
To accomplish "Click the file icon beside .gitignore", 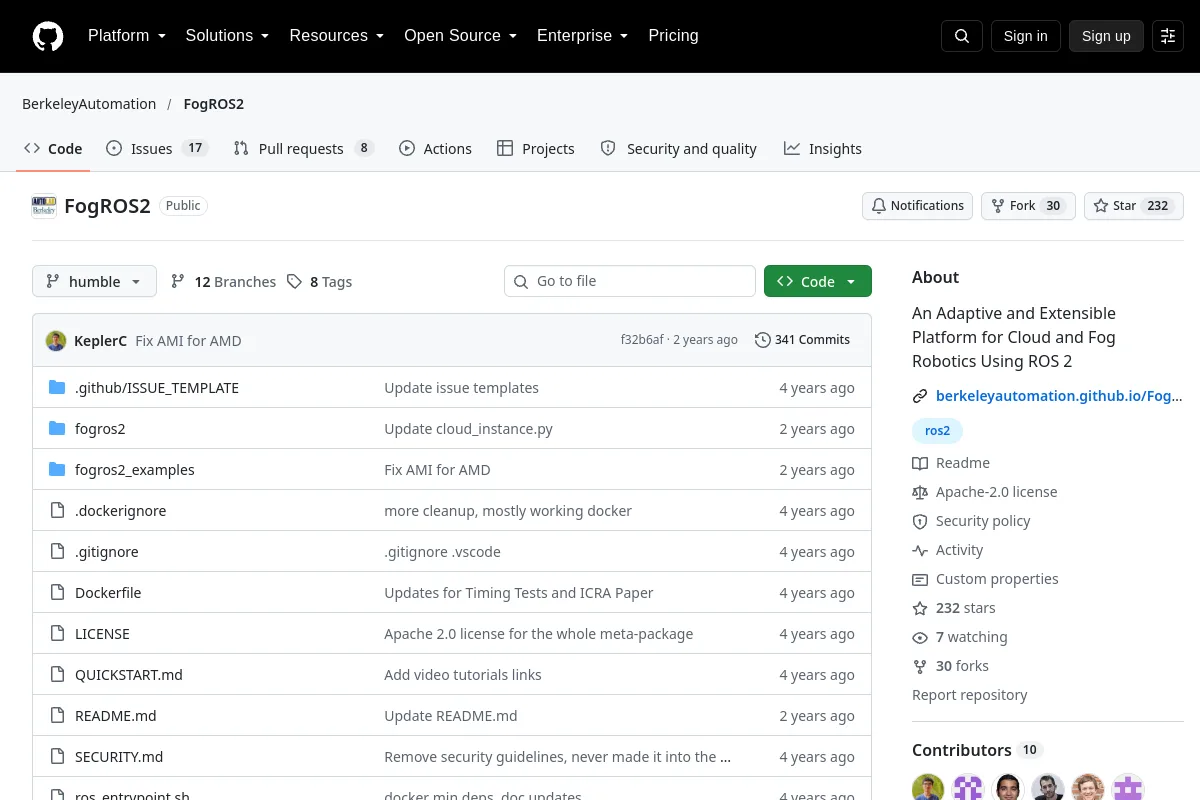I will click(57, 551).
